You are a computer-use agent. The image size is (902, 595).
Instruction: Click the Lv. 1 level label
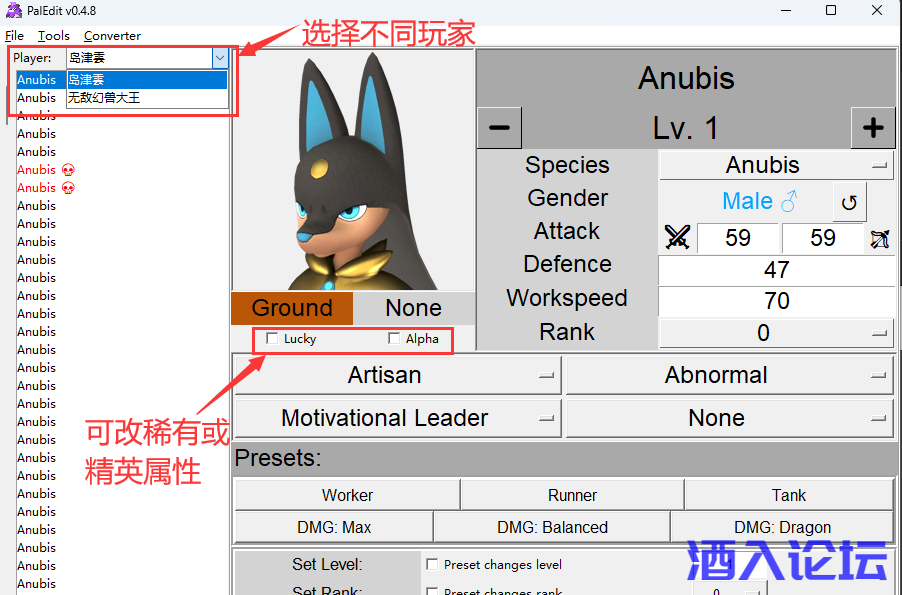click(686, 128)
